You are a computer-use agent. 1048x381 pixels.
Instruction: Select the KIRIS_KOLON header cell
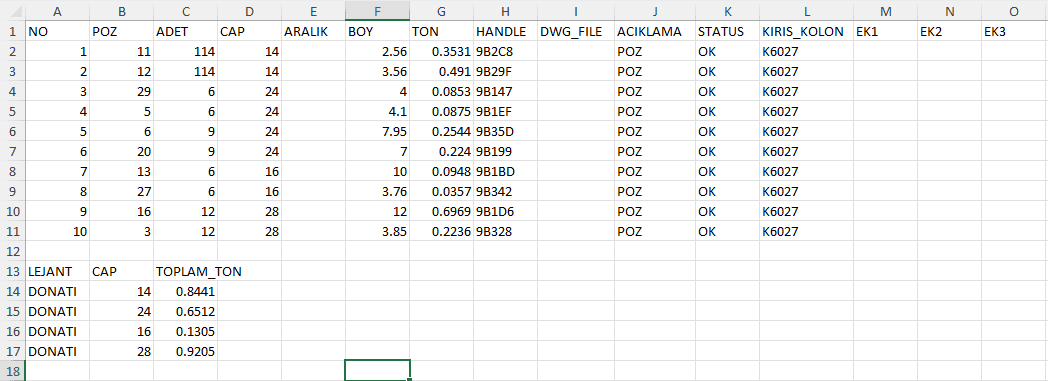point(807,31)
